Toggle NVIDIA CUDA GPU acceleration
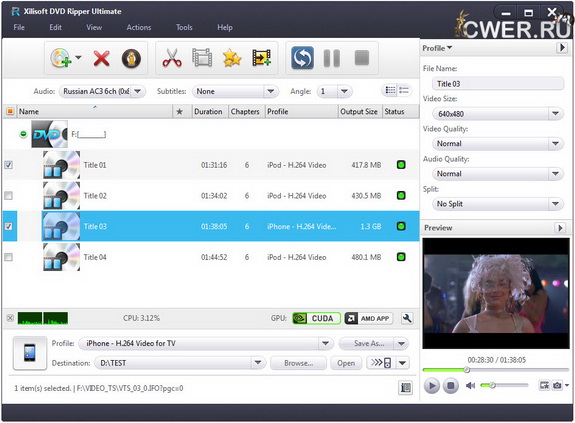575x423 pixels. 316,318
